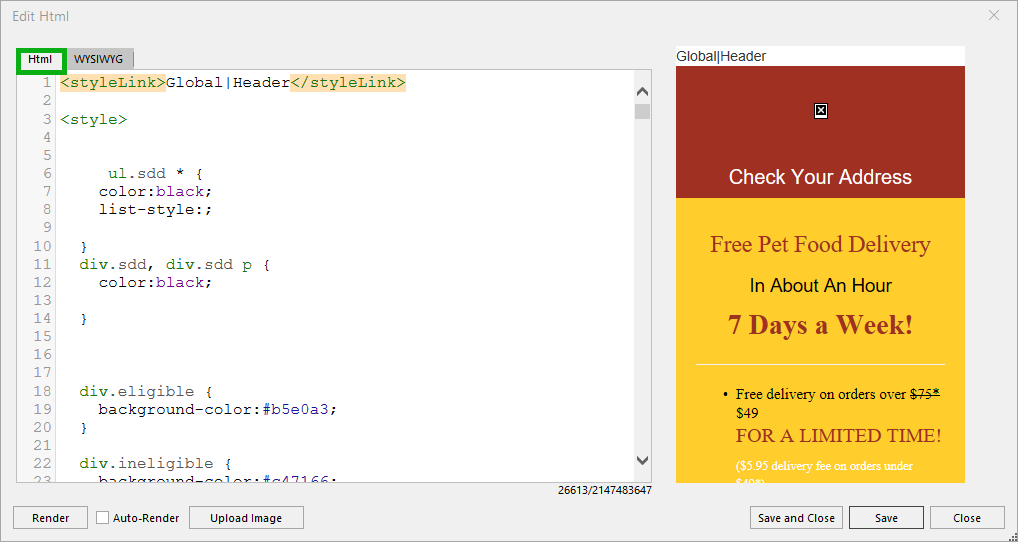1018x542 pixels.
Task: Click 'Free delivery on orders over' bullet
Action: (821, 394)
